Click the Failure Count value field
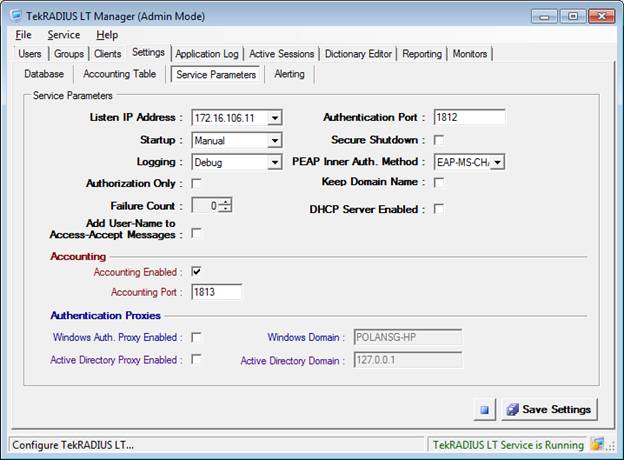This screenshot has width=624, height=460. pos(207,205)
